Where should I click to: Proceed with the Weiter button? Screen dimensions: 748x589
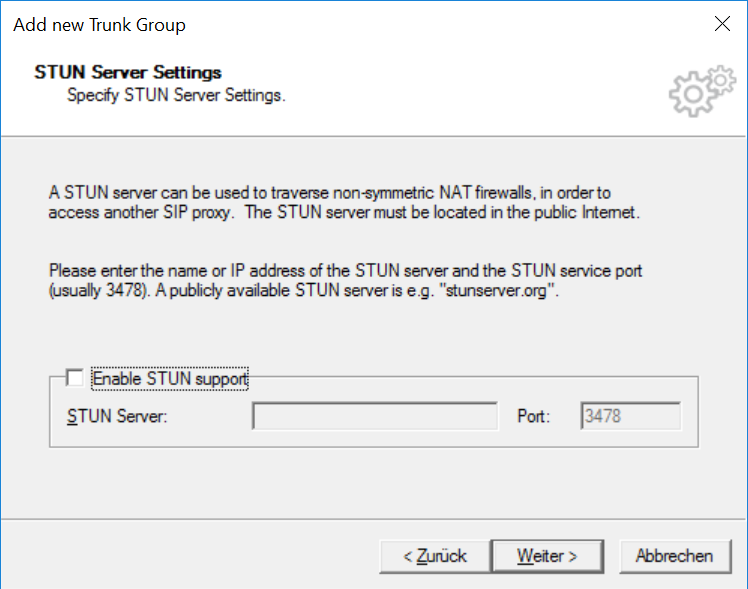(548, 556)
